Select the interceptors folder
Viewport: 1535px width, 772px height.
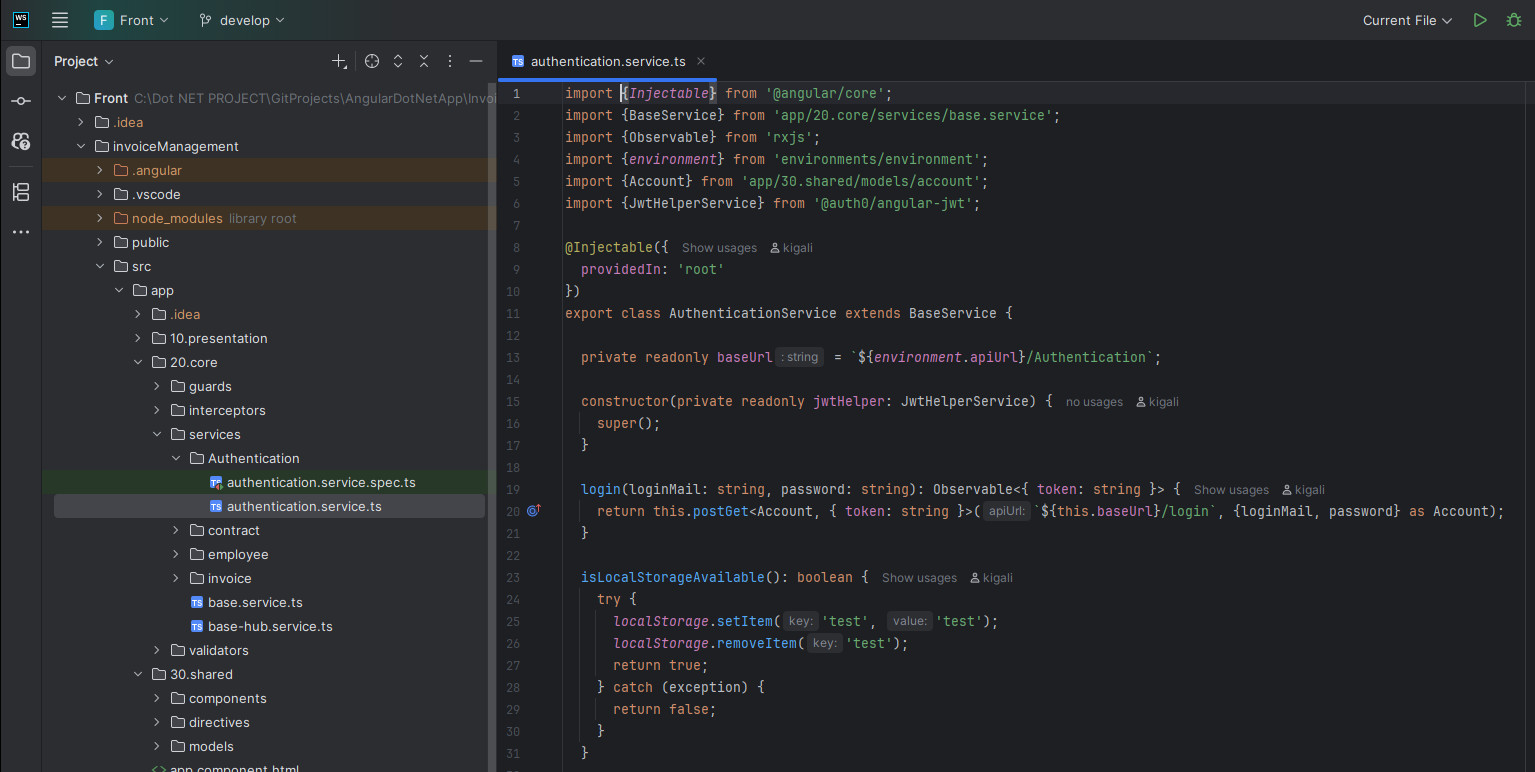(227, 410)
